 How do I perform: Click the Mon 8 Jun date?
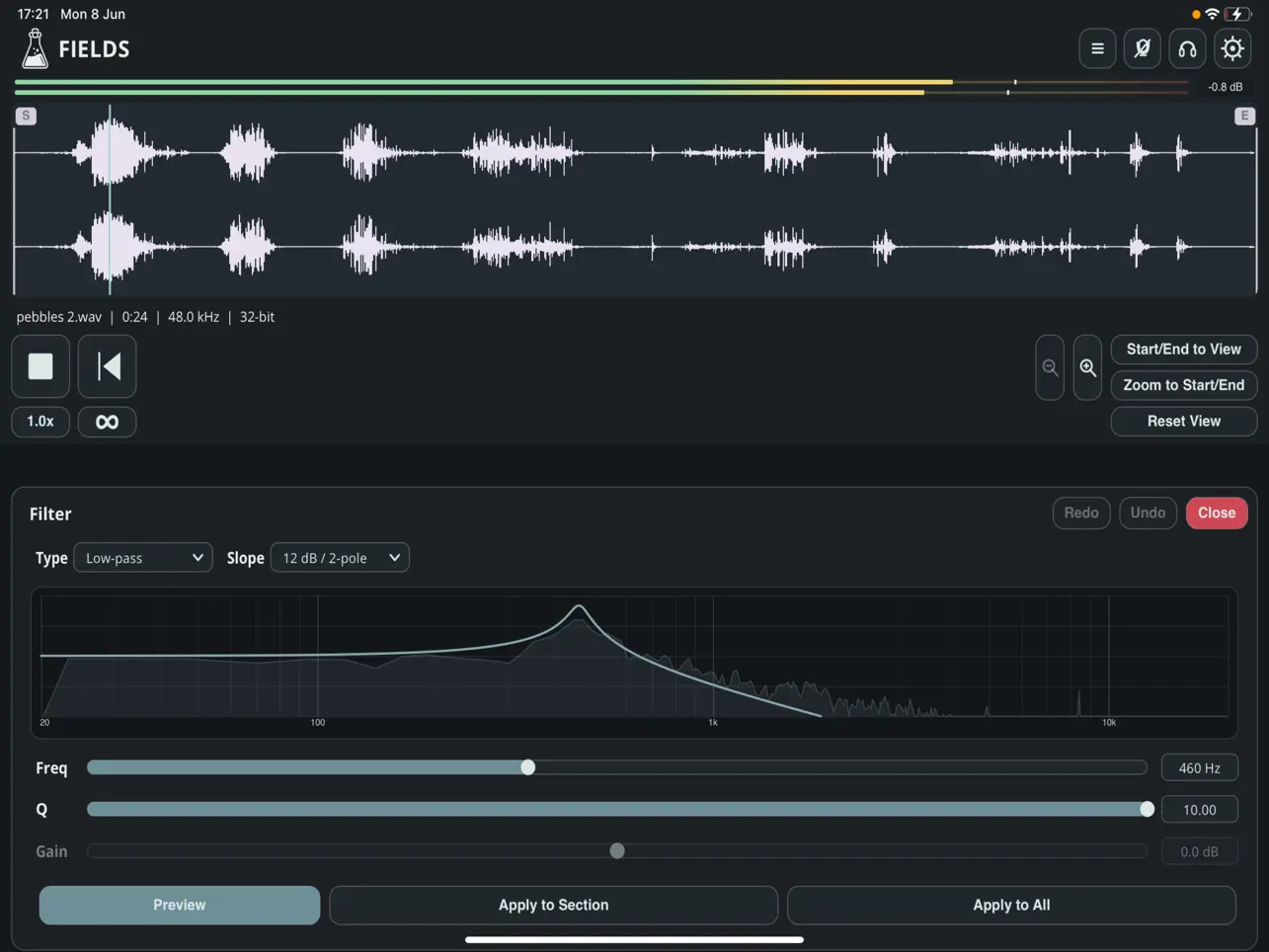pos(93,14)
